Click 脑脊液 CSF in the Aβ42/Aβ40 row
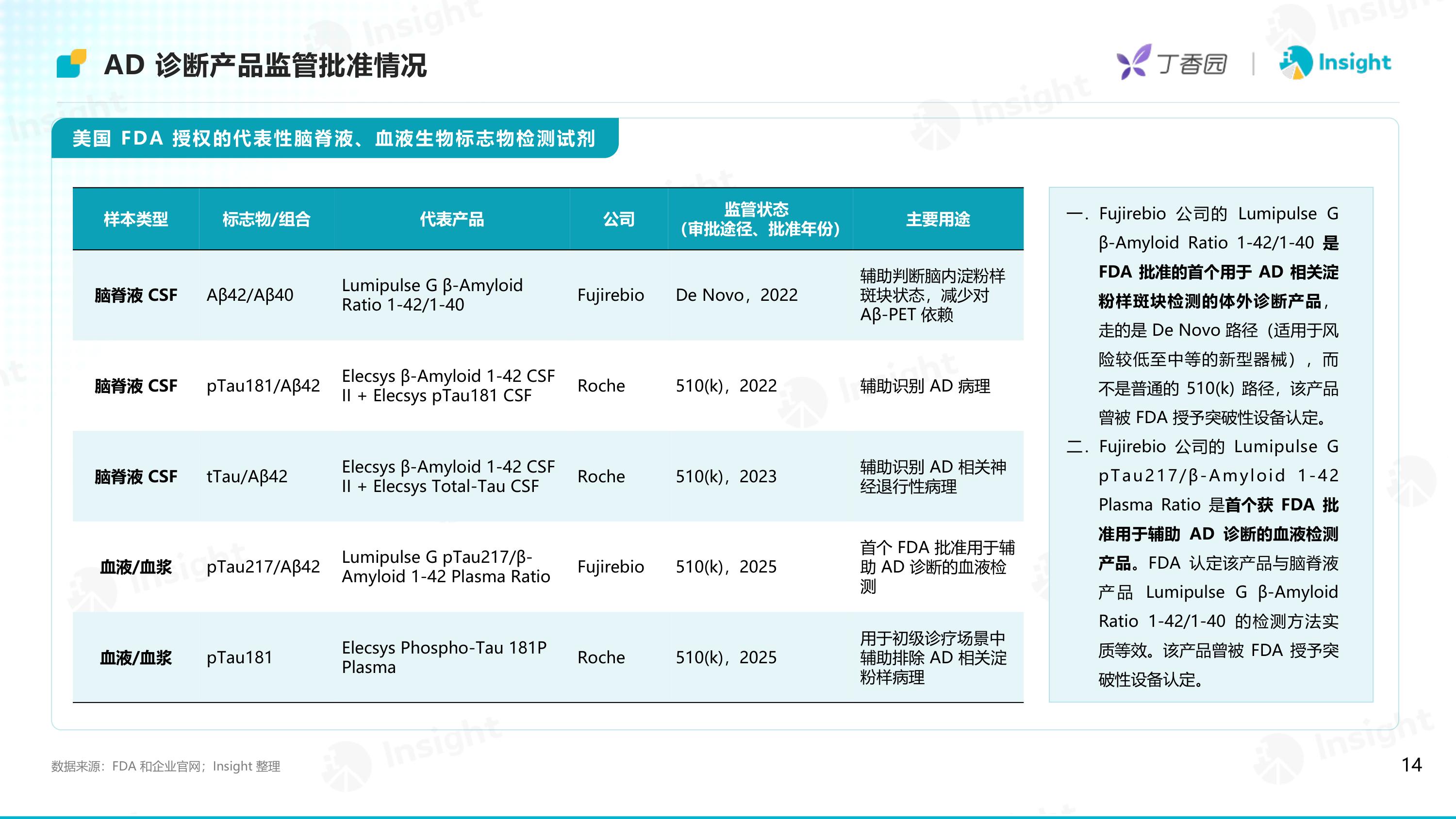The width and height of the screenshot is (1456, 819). (136, 295)
